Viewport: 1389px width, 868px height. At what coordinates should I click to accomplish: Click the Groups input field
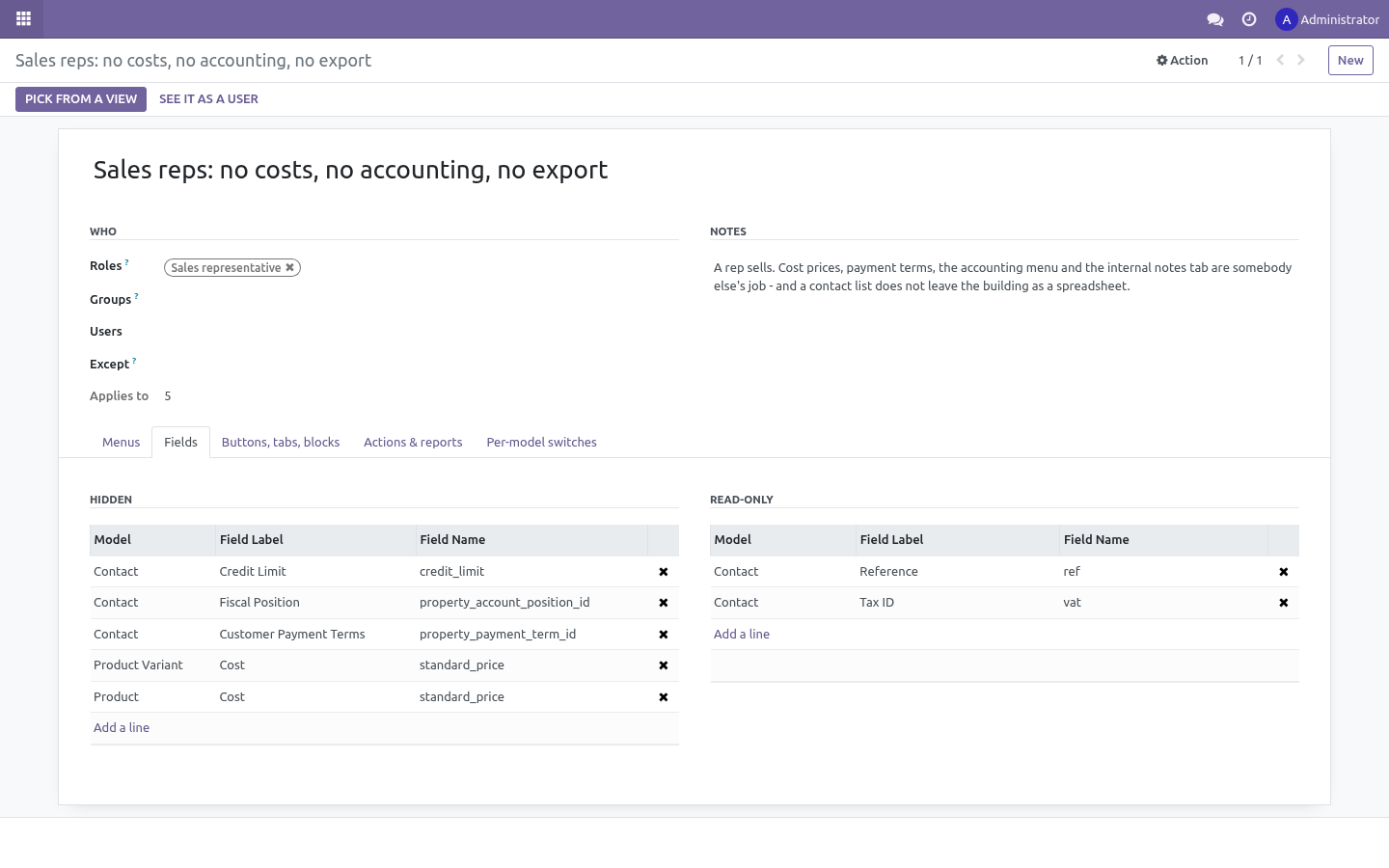tap(421, 300)
